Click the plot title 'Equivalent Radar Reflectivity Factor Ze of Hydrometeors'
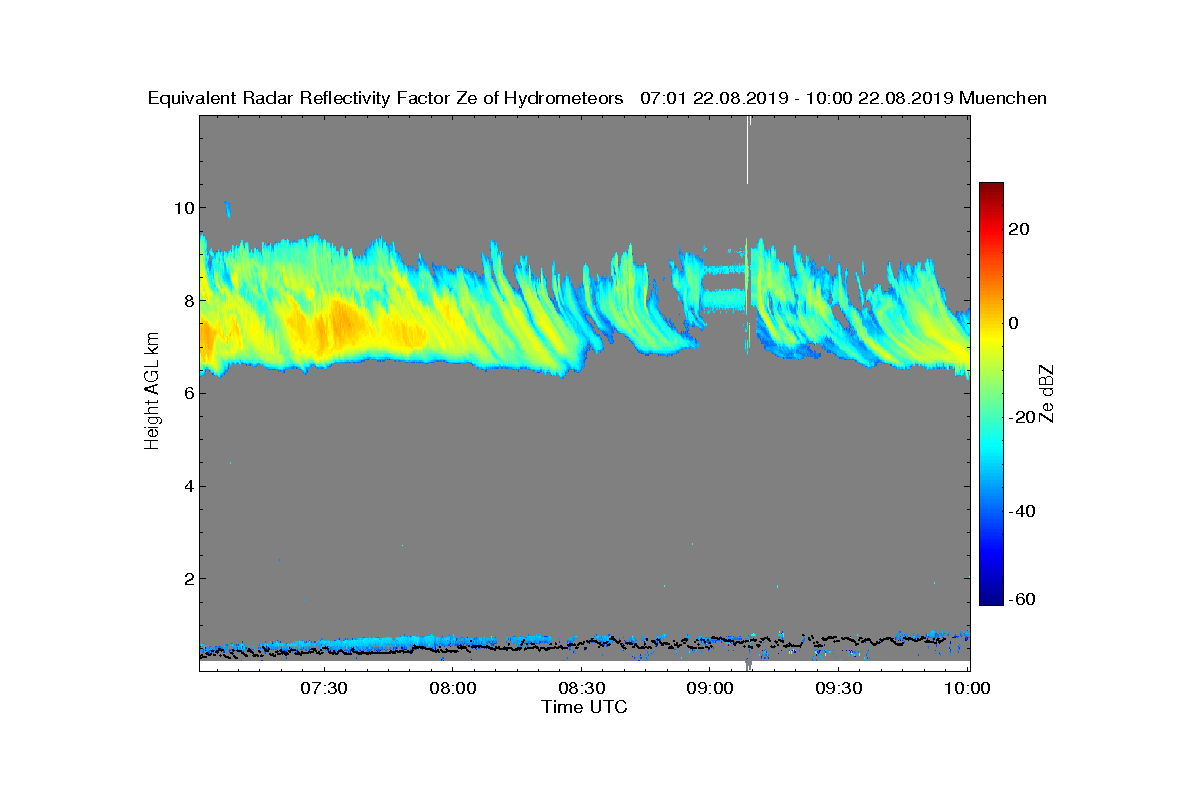The image size is (1200, 800). tap(386, 98)
